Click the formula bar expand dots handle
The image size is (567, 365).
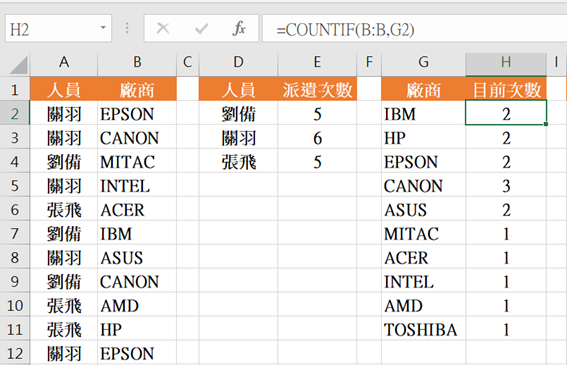[127, 28]
